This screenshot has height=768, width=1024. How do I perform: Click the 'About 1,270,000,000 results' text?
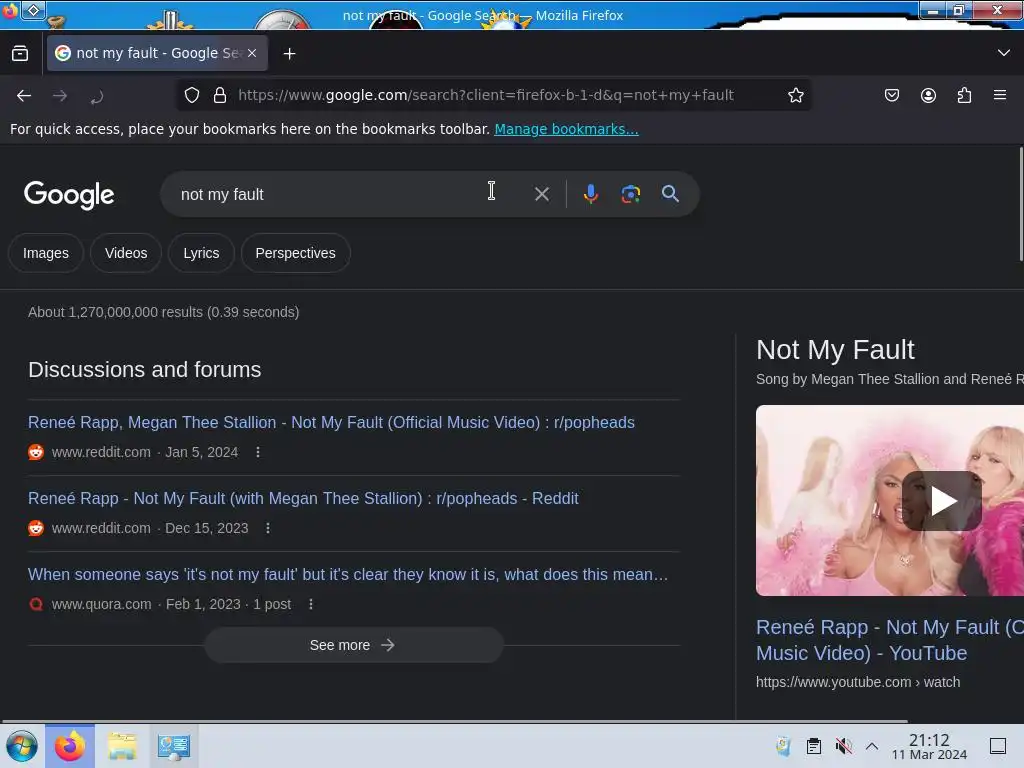click(163, 312)
